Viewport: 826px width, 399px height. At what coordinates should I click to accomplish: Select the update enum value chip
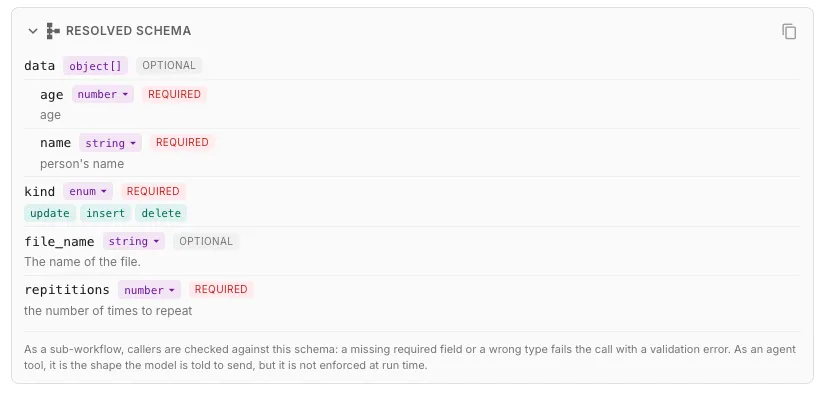coord(50,213)
